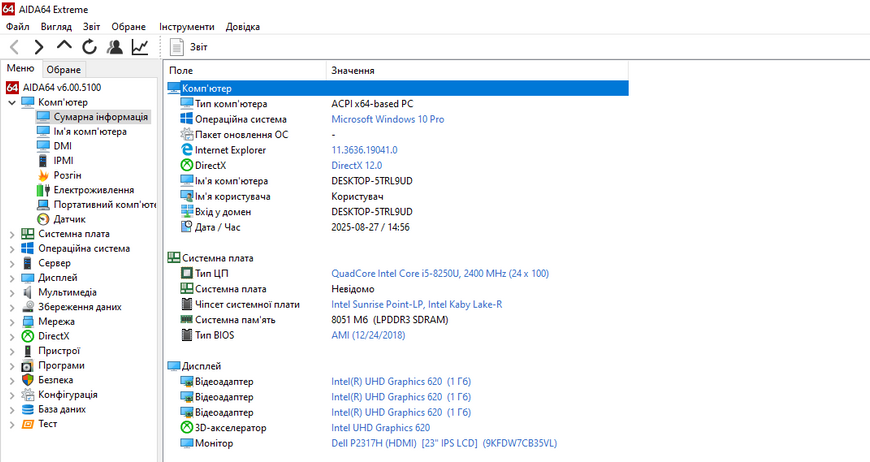This screenshot has width=870, height=462.
Task: Expand the Мережа tree node
Action: [x=12, y=322]
